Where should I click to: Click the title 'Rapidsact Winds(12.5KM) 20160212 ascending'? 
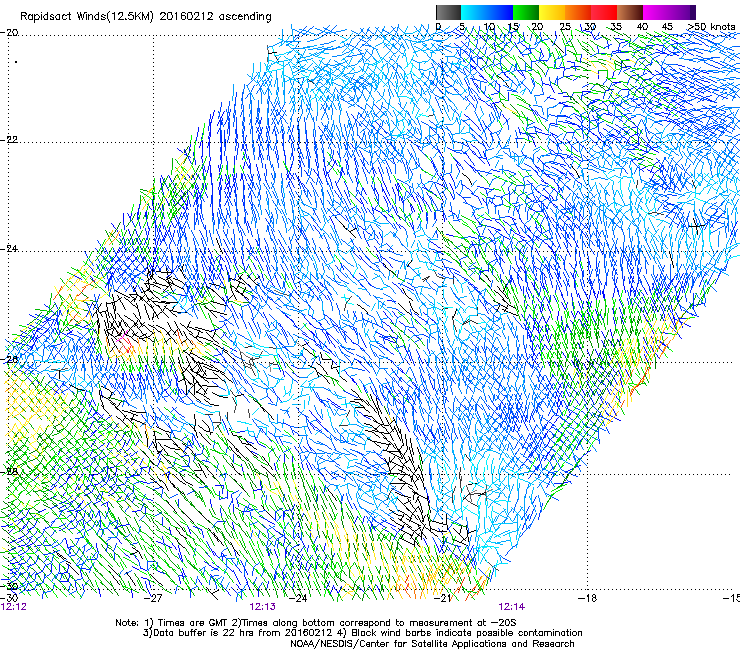pos(146,17)
